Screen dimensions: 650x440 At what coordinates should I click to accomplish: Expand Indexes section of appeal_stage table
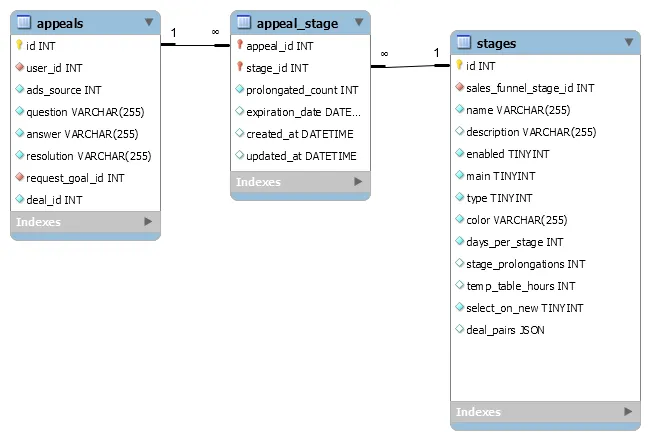358,182
